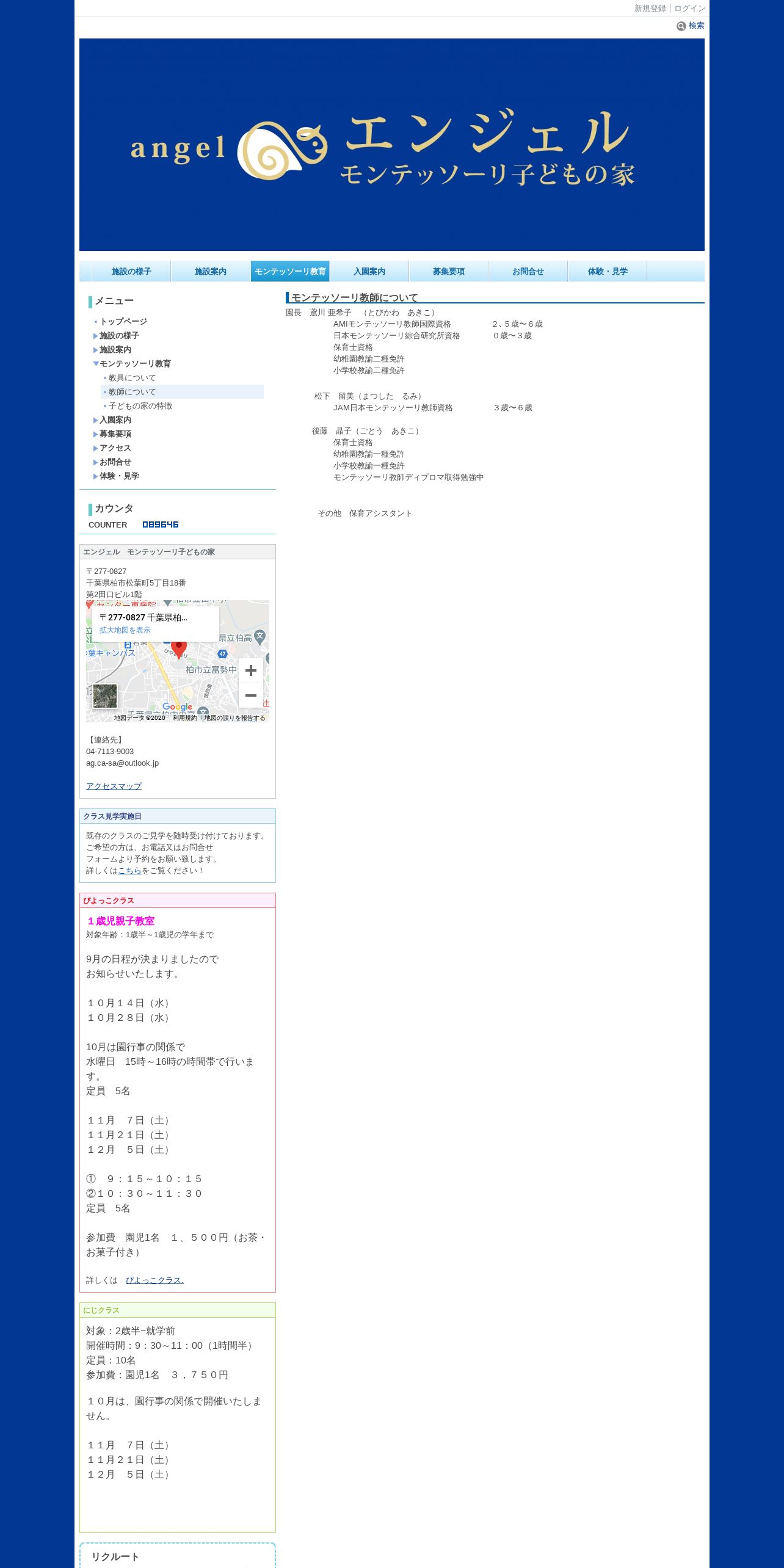Open the 施設案内 navigation tab
The height and width of the screenshot is (1568, 784).
tap(211, 271)
